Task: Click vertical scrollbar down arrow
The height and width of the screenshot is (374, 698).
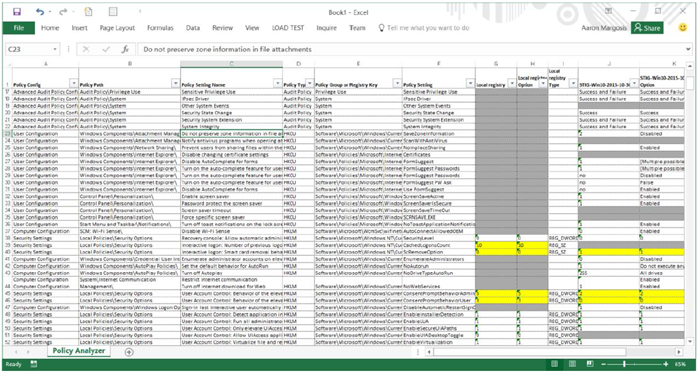Action: (690, 341)
